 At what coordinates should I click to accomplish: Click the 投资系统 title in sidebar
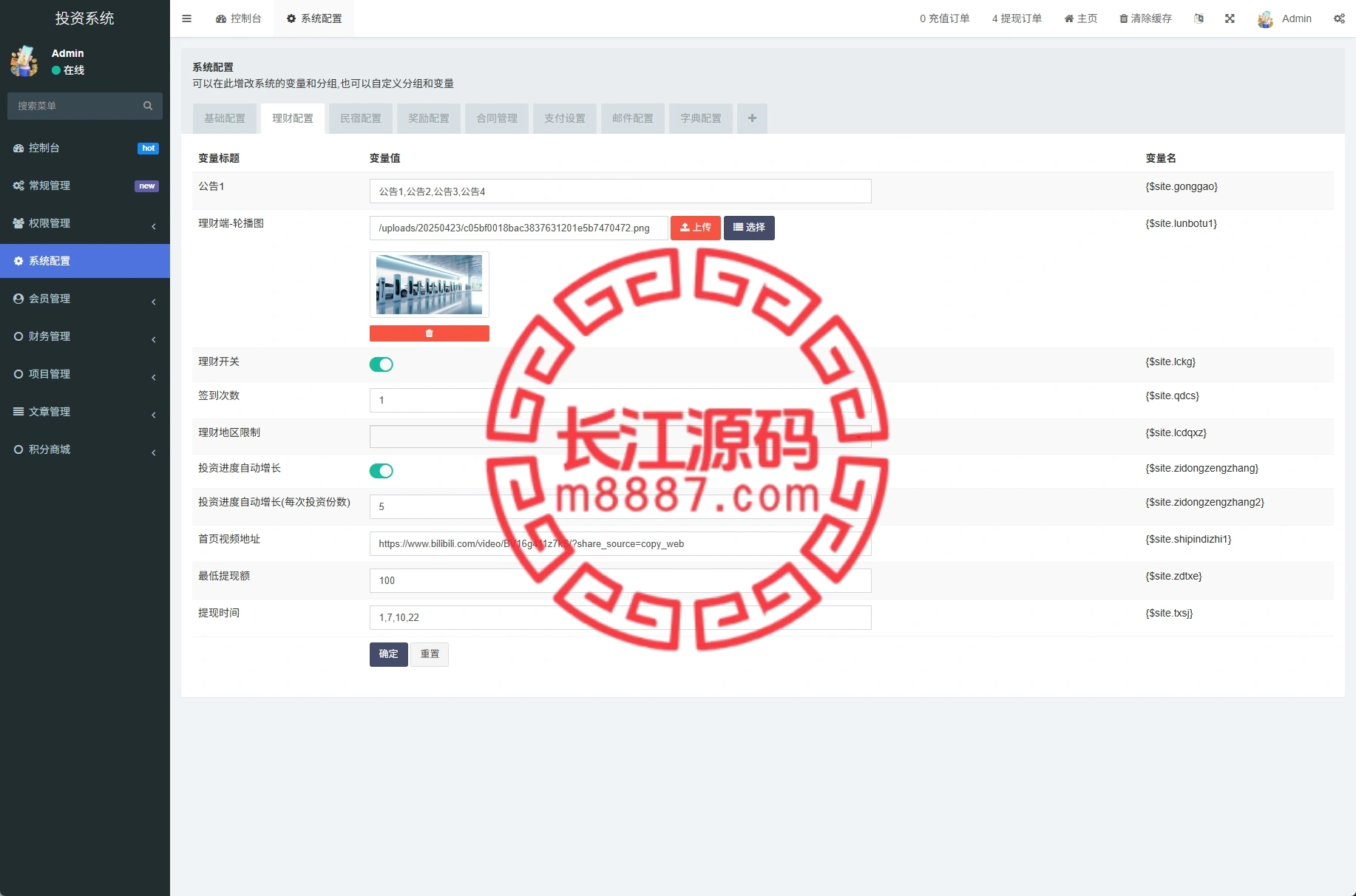85,18
